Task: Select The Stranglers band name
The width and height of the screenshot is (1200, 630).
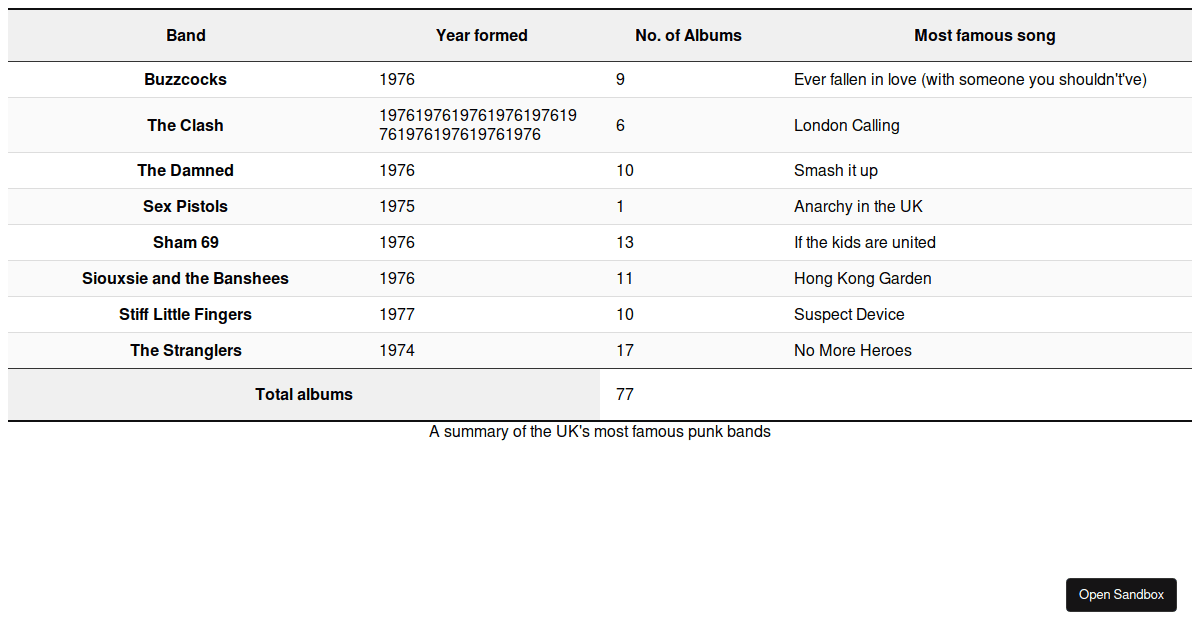Action: (186, 351)
